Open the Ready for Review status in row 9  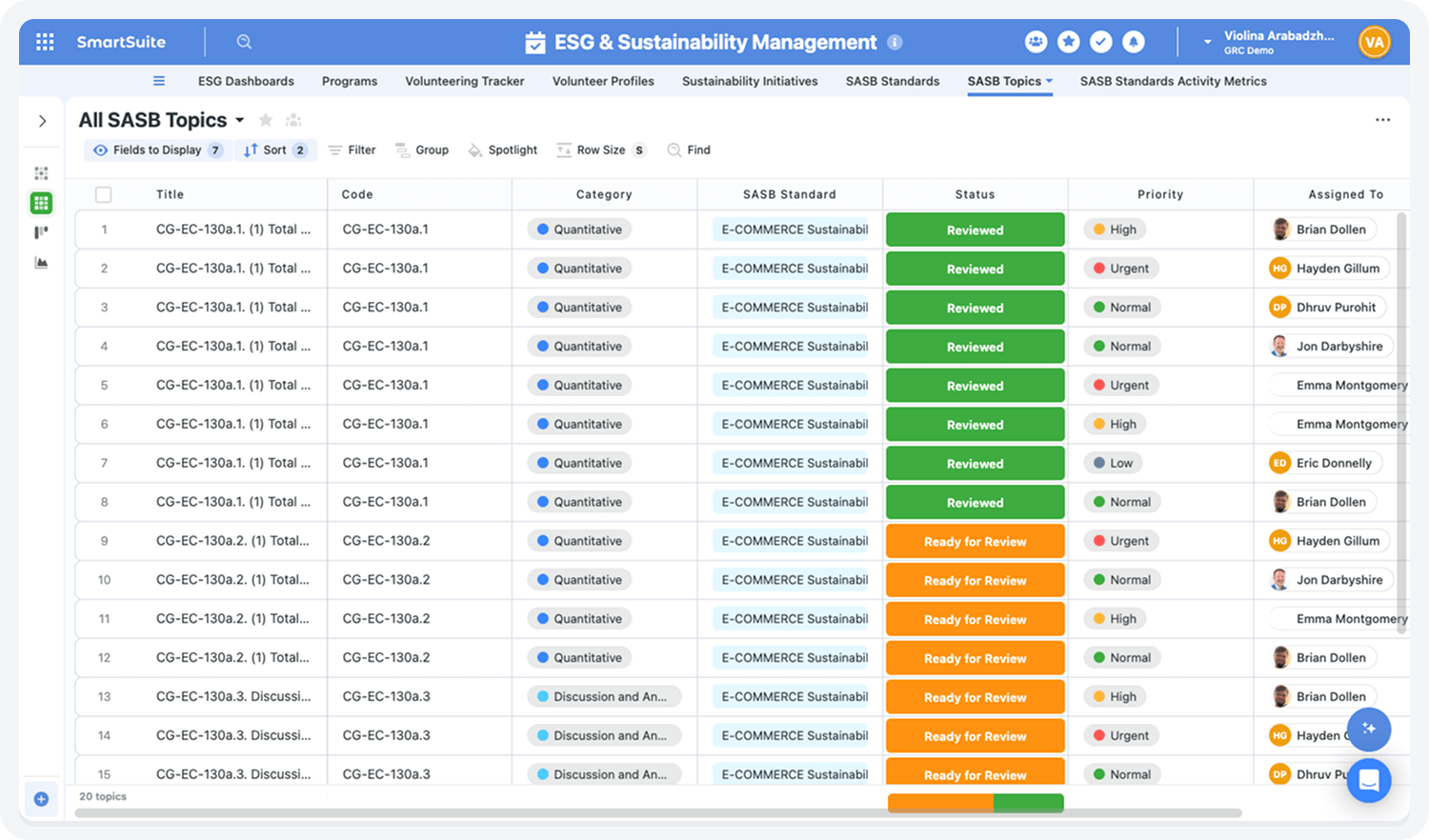coord(975,541)
